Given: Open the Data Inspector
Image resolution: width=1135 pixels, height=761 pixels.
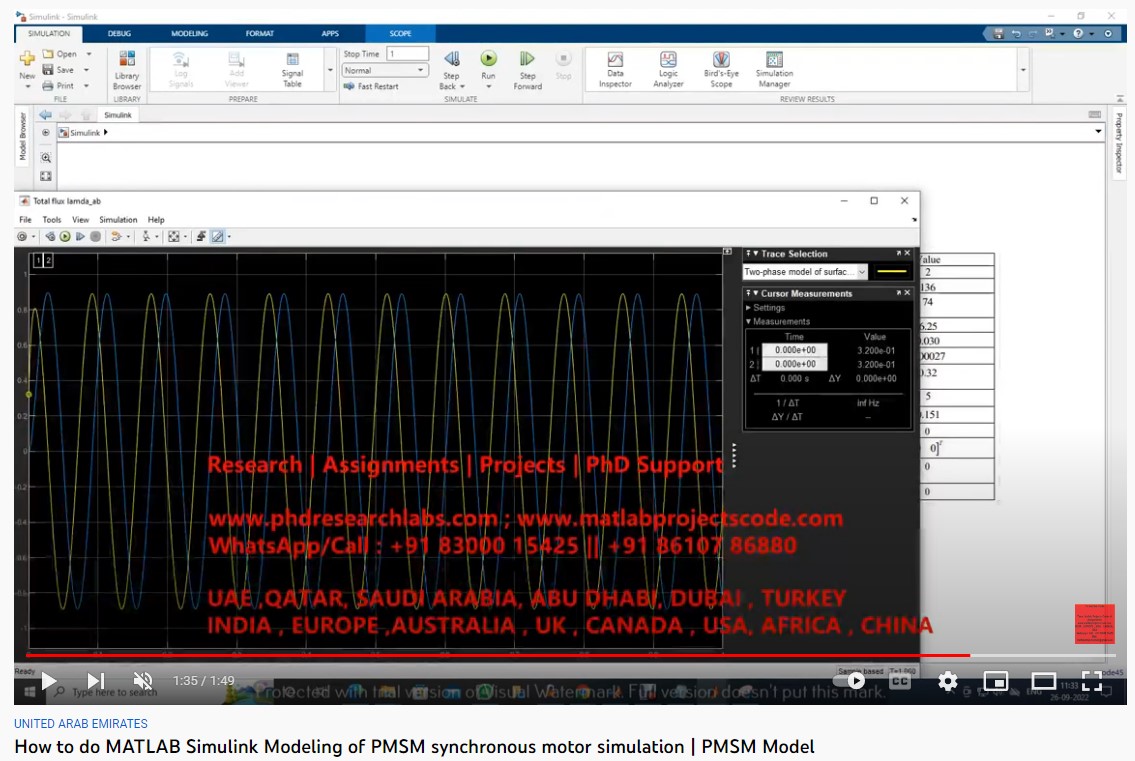Looking at the screenshot, I should coord(615,69).
